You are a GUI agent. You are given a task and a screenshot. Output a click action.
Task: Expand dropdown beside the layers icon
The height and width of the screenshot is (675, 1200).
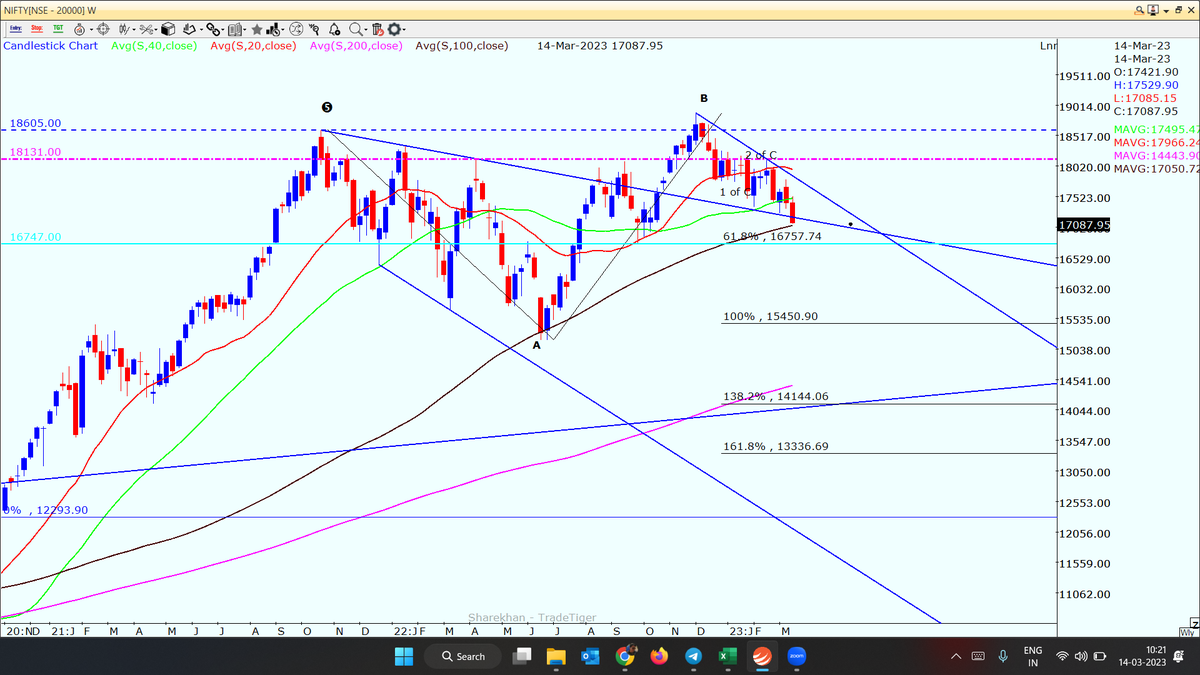coord(201,30)
